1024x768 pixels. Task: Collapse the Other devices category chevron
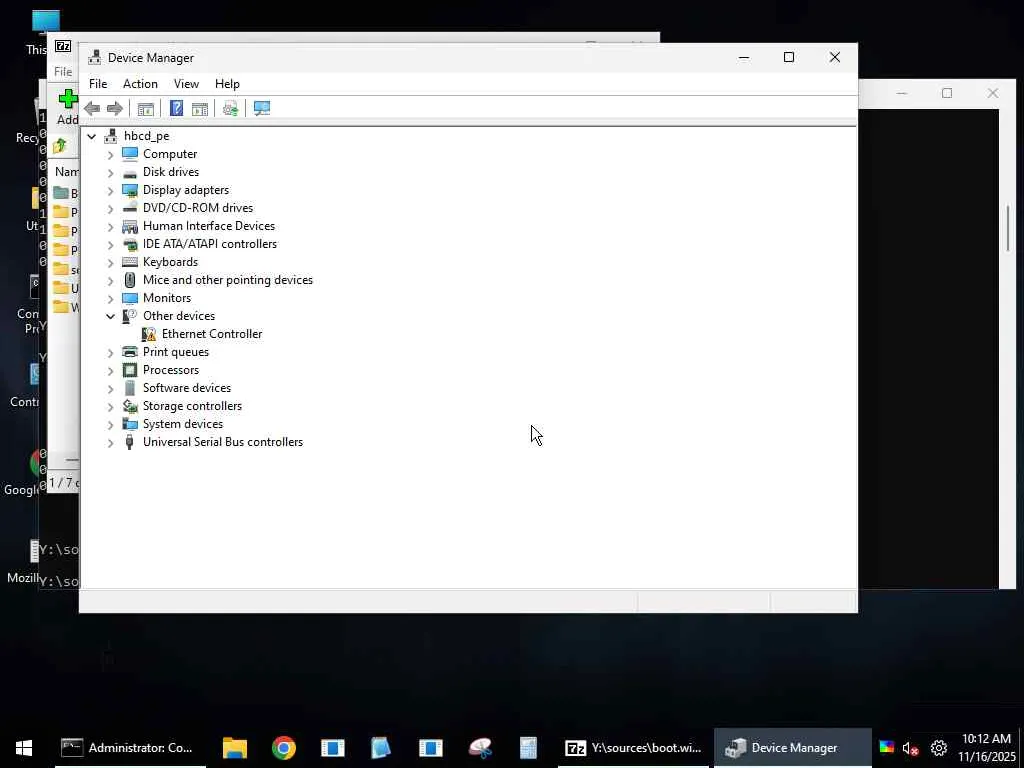(x=110, y=316)
